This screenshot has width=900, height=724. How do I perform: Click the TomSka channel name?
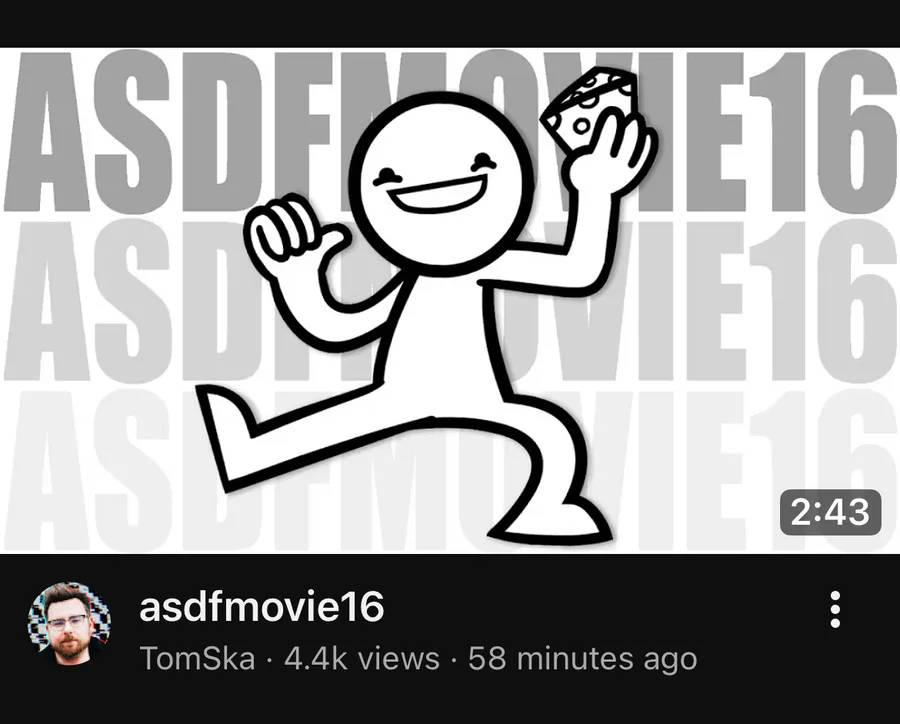click(x=197, y=658)
